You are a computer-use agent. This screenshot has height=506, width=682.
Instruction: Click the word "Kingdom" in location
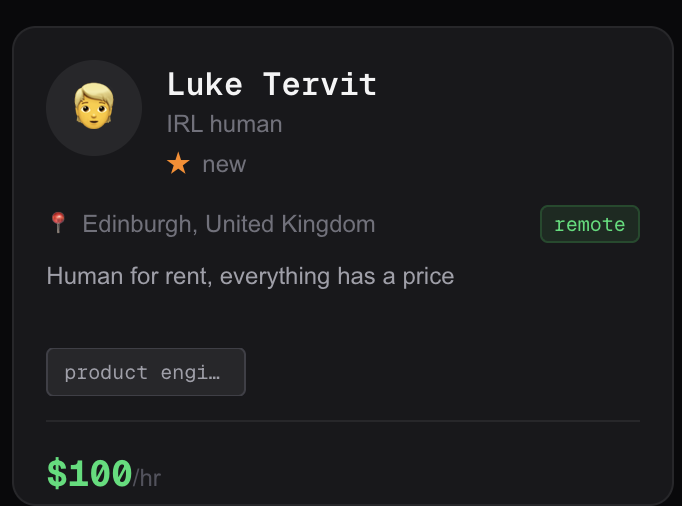pyautogui.click(x=328, y=224)
